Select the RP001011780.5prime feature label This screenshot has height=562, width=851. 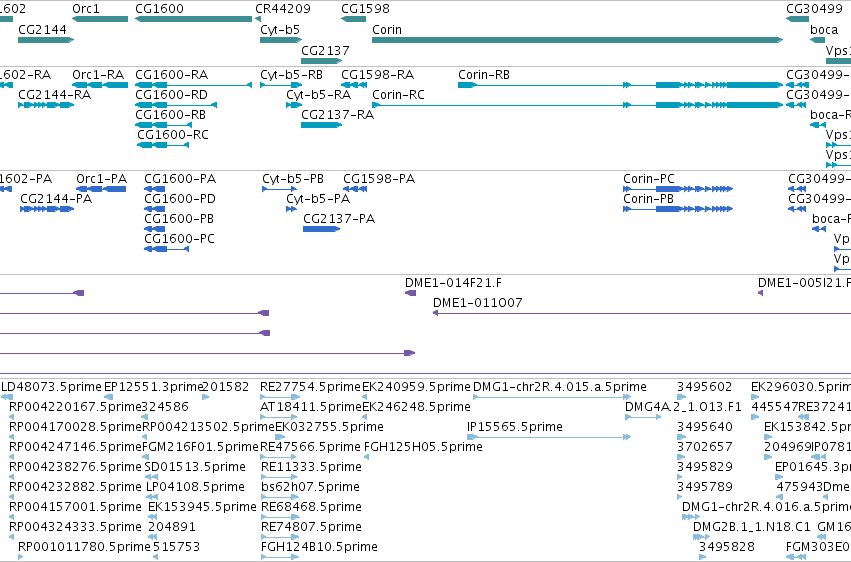84,547
